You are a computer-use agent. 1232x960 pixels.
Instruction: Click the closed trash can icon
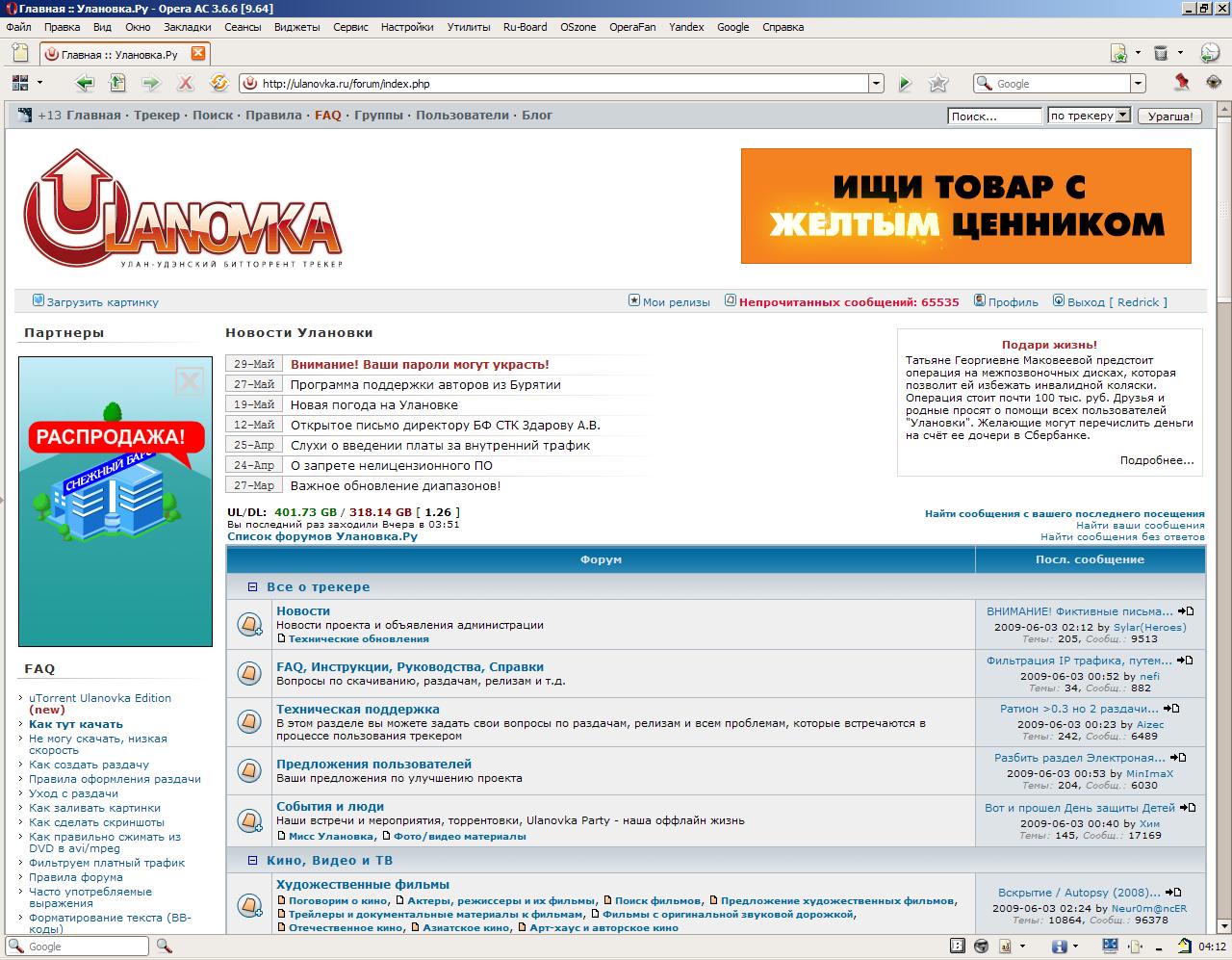point(1161,53)
